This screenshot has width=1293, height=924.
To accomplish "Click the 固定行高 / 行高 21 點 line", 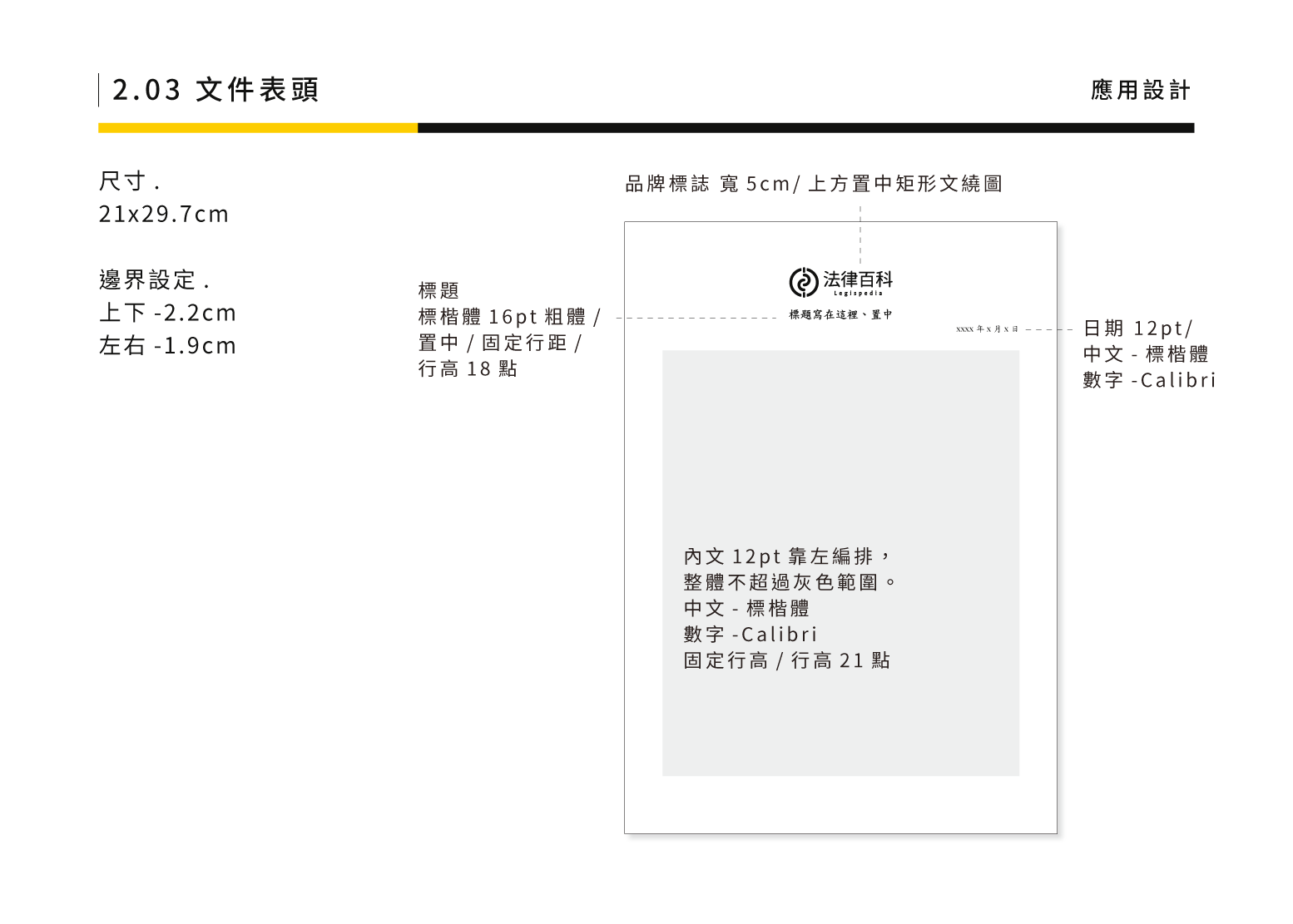I will (x=787, y=660).
